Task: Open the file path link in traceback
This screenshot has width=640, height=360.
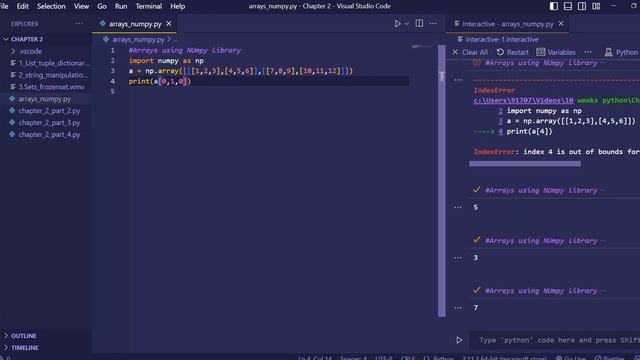Action: pos(523,100)
